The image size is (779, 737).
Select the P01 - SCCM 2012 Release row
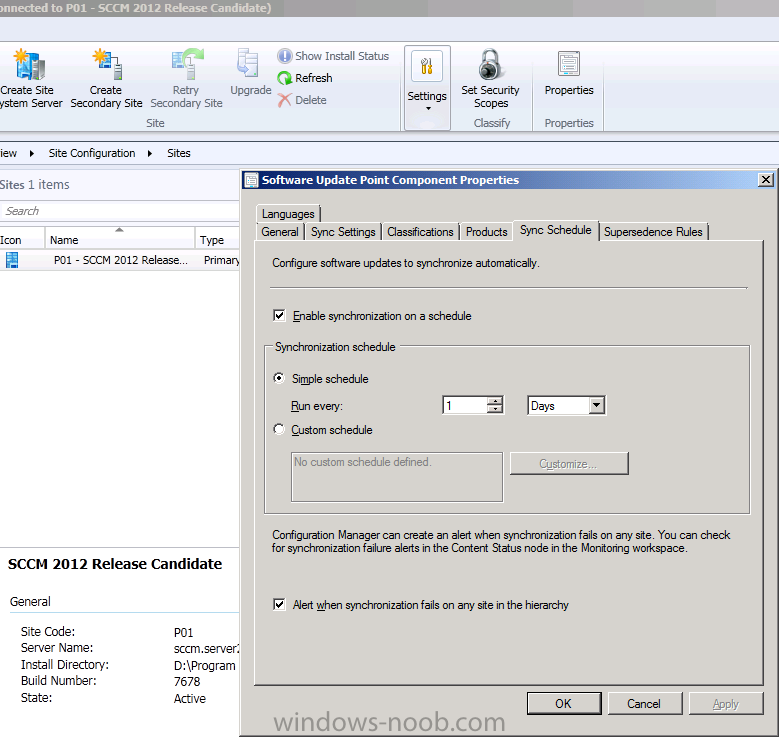[119, 260]
